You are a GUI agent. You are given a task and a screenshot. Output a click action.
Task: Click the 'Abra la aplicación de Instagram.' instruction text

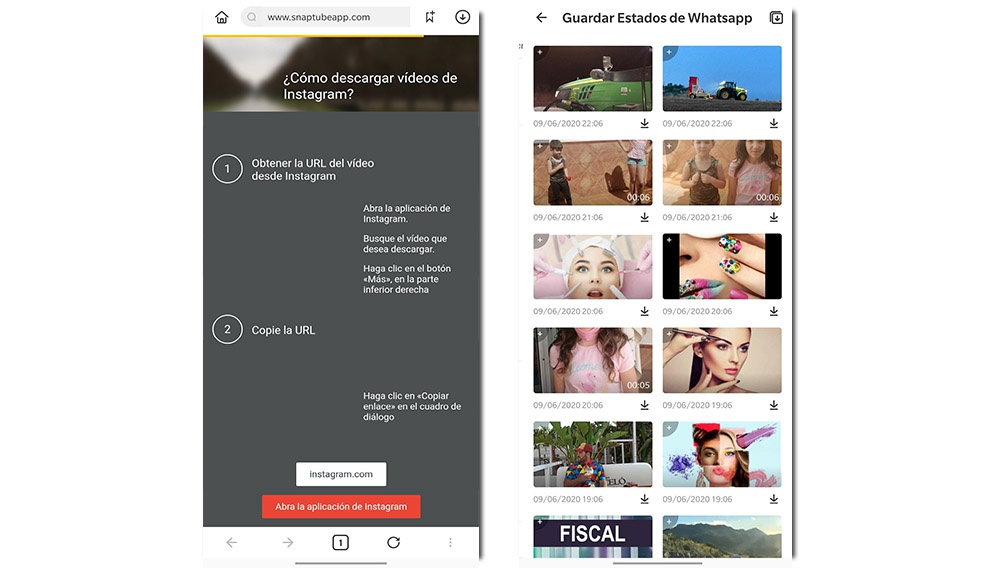(406, 214)
